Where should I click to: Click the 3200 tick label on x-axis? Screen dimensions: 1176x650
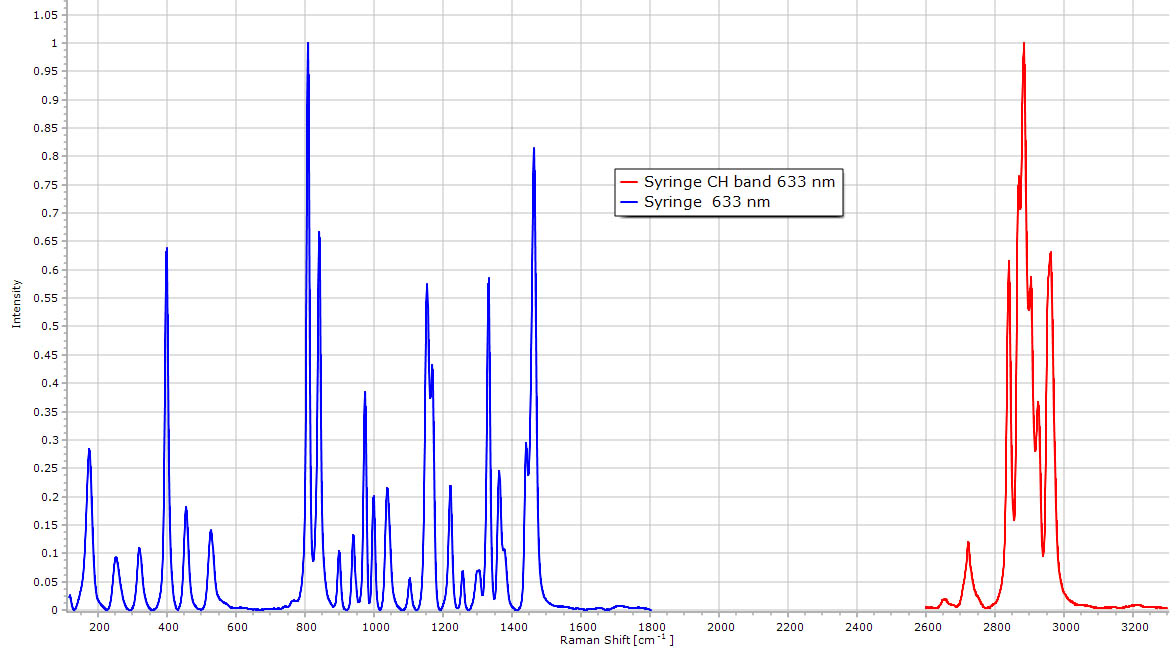click(x=1134, y=627)
